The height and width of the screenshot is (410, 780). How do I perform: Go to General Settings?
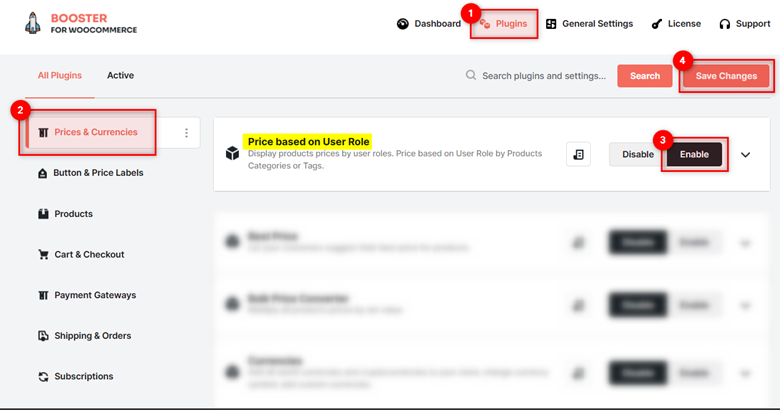coord(589,24)
